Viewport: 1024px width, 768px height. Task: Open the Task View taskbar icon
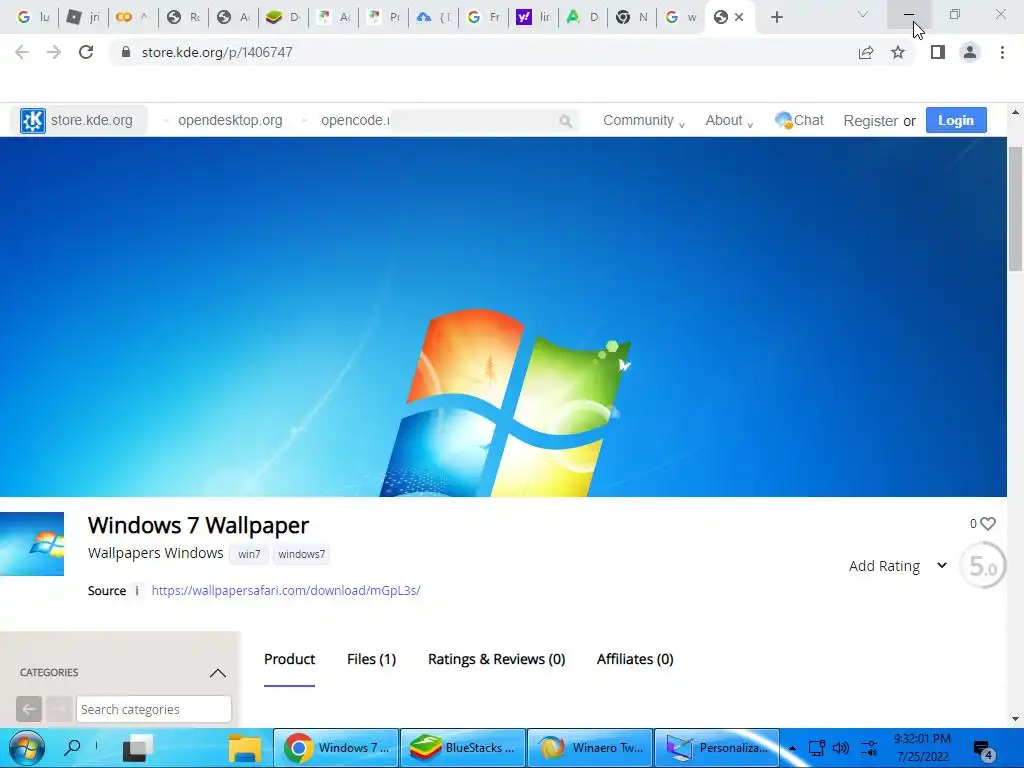pos(137,748)
